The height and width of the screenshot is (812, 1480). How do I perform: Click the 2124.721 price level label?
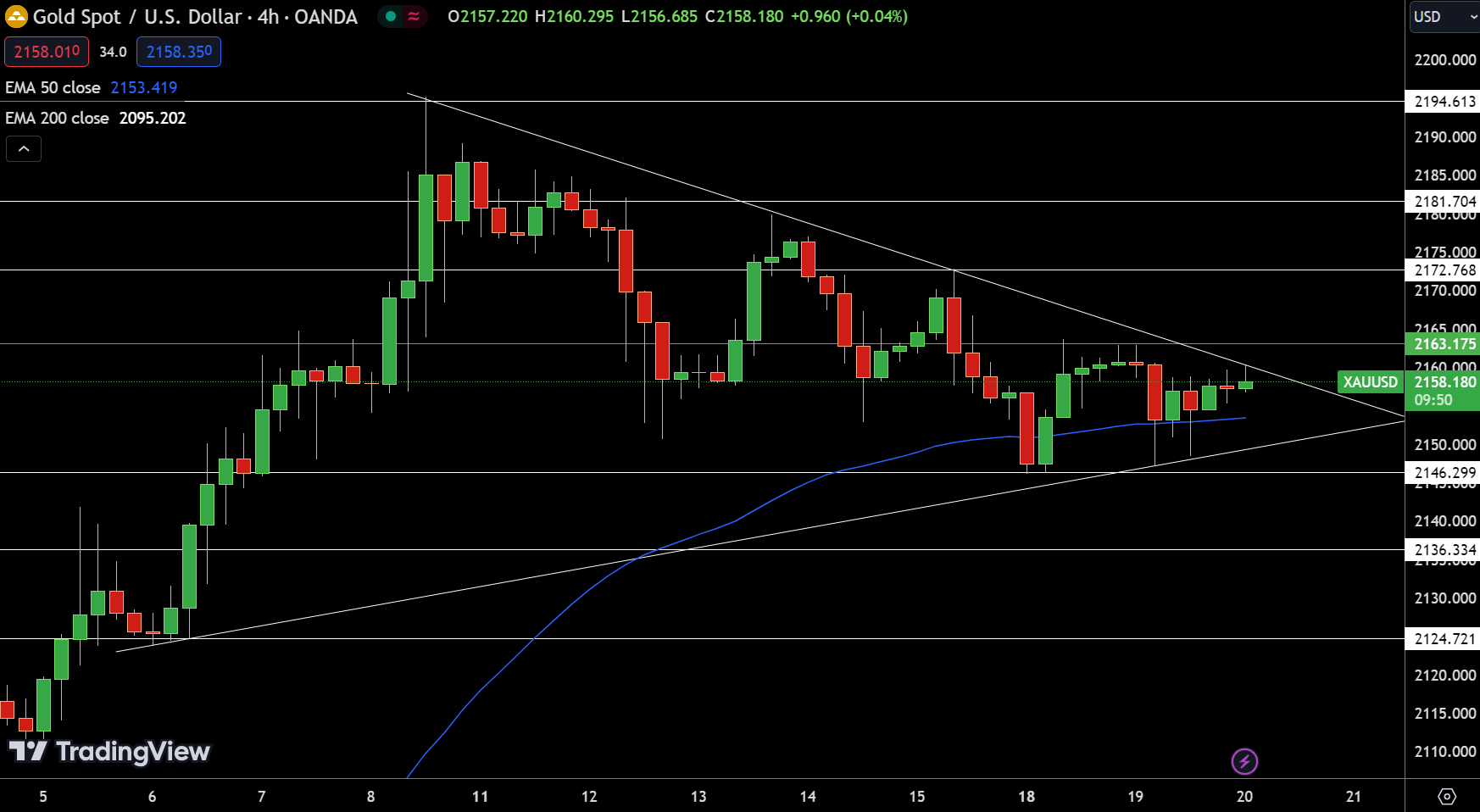tap(1443, 639)
